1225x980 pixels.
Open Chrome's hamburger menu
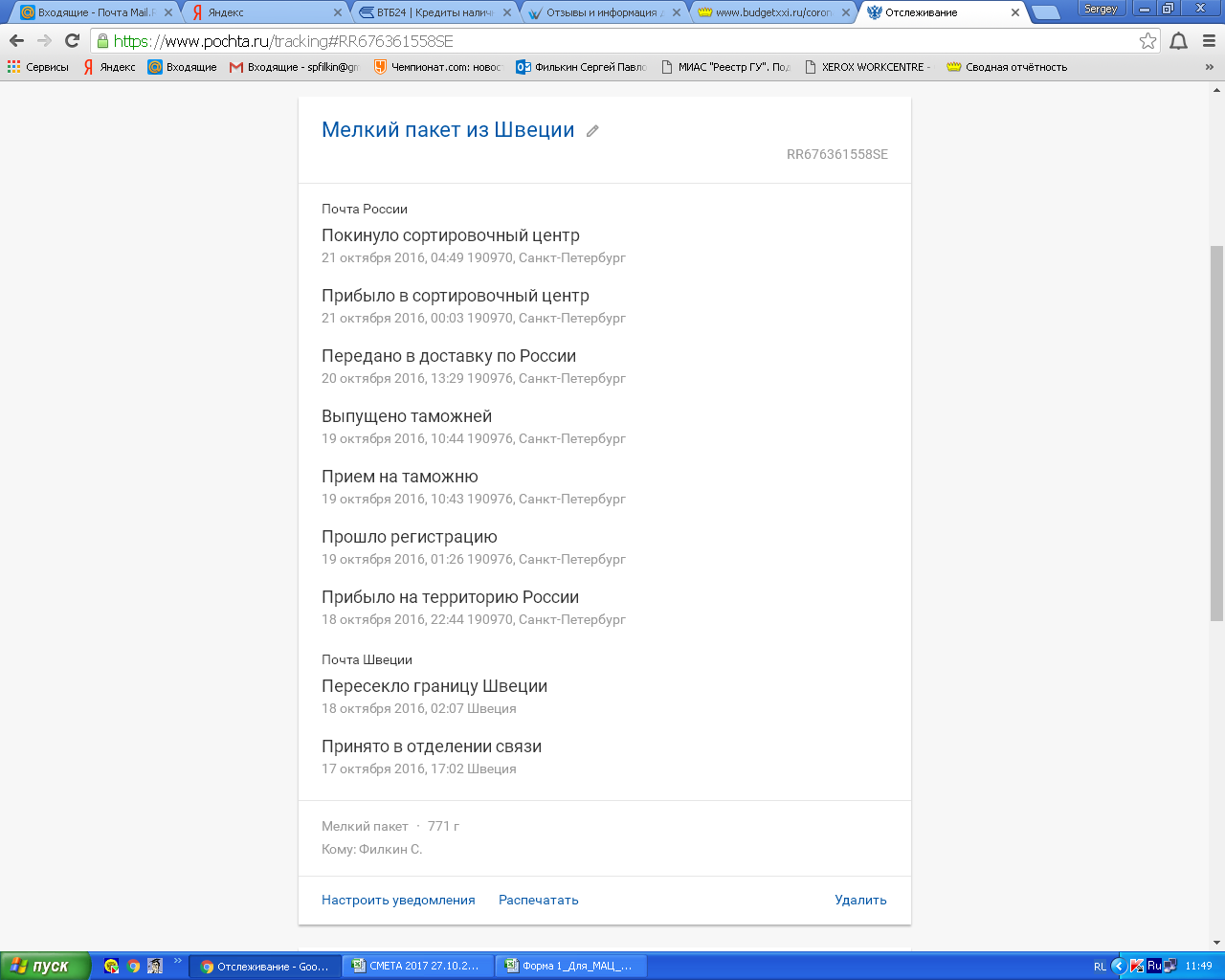[x=1209, y=41]
